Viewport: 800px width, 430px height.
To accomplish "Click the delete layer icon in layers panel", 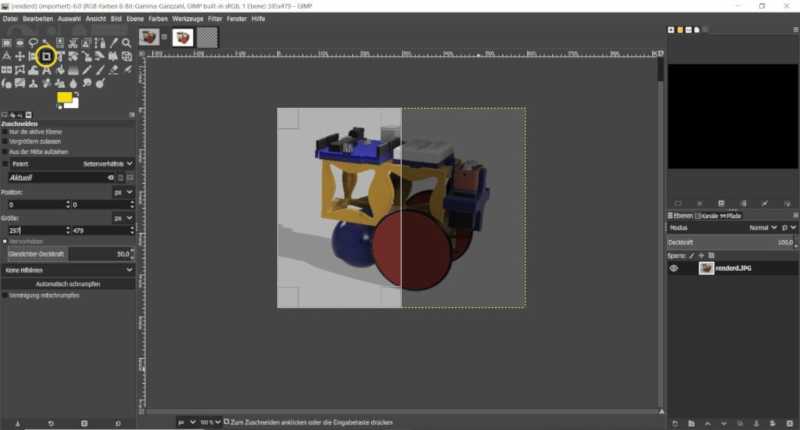I will pos(789,423).
